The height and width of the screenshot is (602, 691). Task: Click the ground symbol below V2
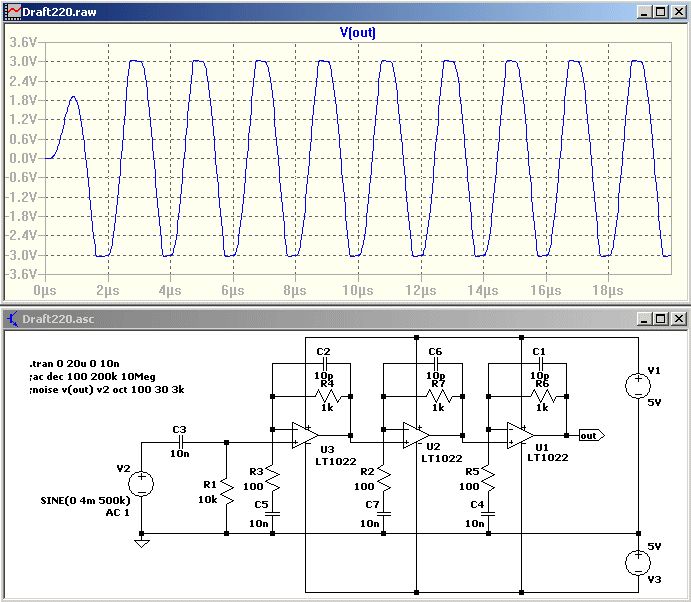point(142,543)
